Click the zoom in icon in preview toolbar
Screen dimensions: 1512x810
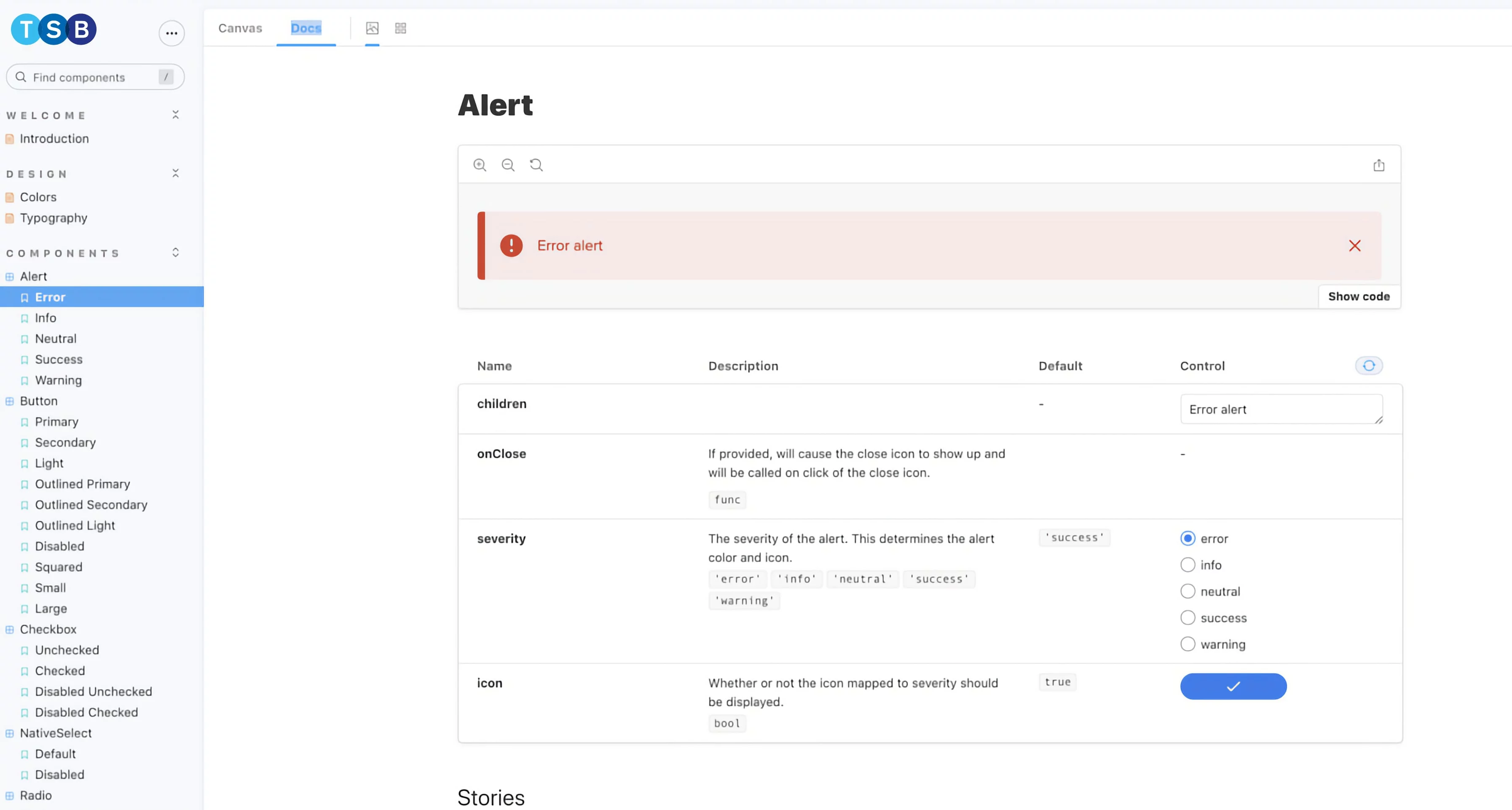pos(480,165)
